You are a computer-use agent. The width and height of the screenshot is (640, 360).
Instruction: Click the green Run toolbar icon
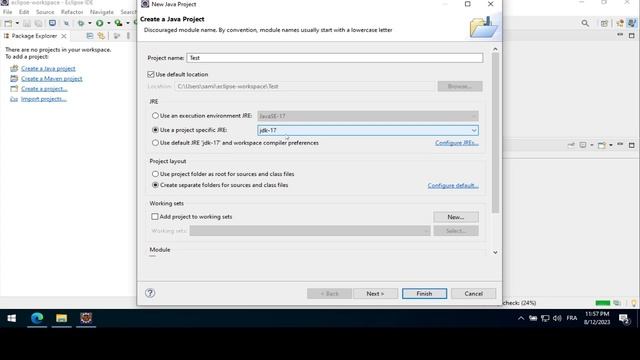(100, 23)
